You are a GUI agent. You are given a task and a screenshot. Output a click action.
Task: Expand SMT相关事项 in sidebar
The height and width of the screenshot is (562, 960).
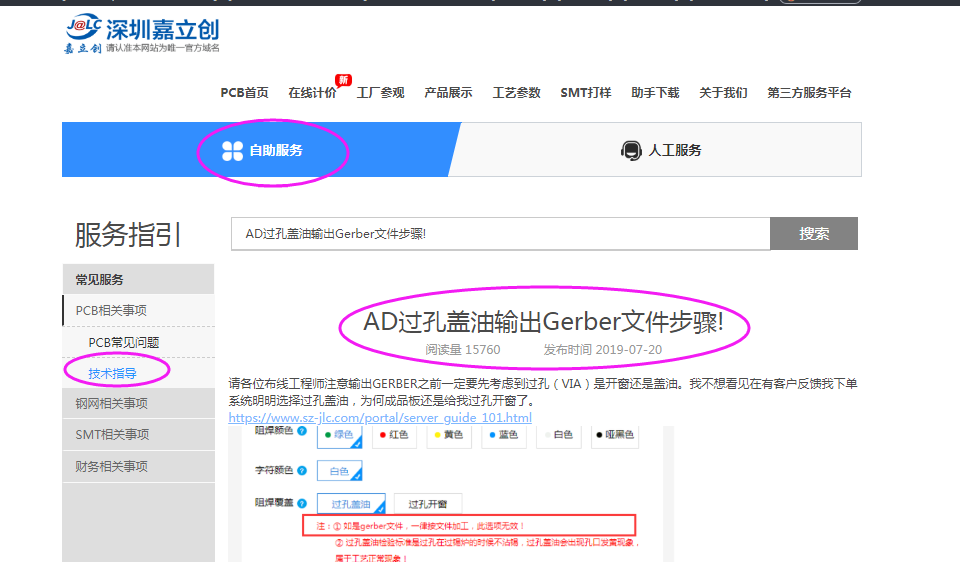(138, 435)
